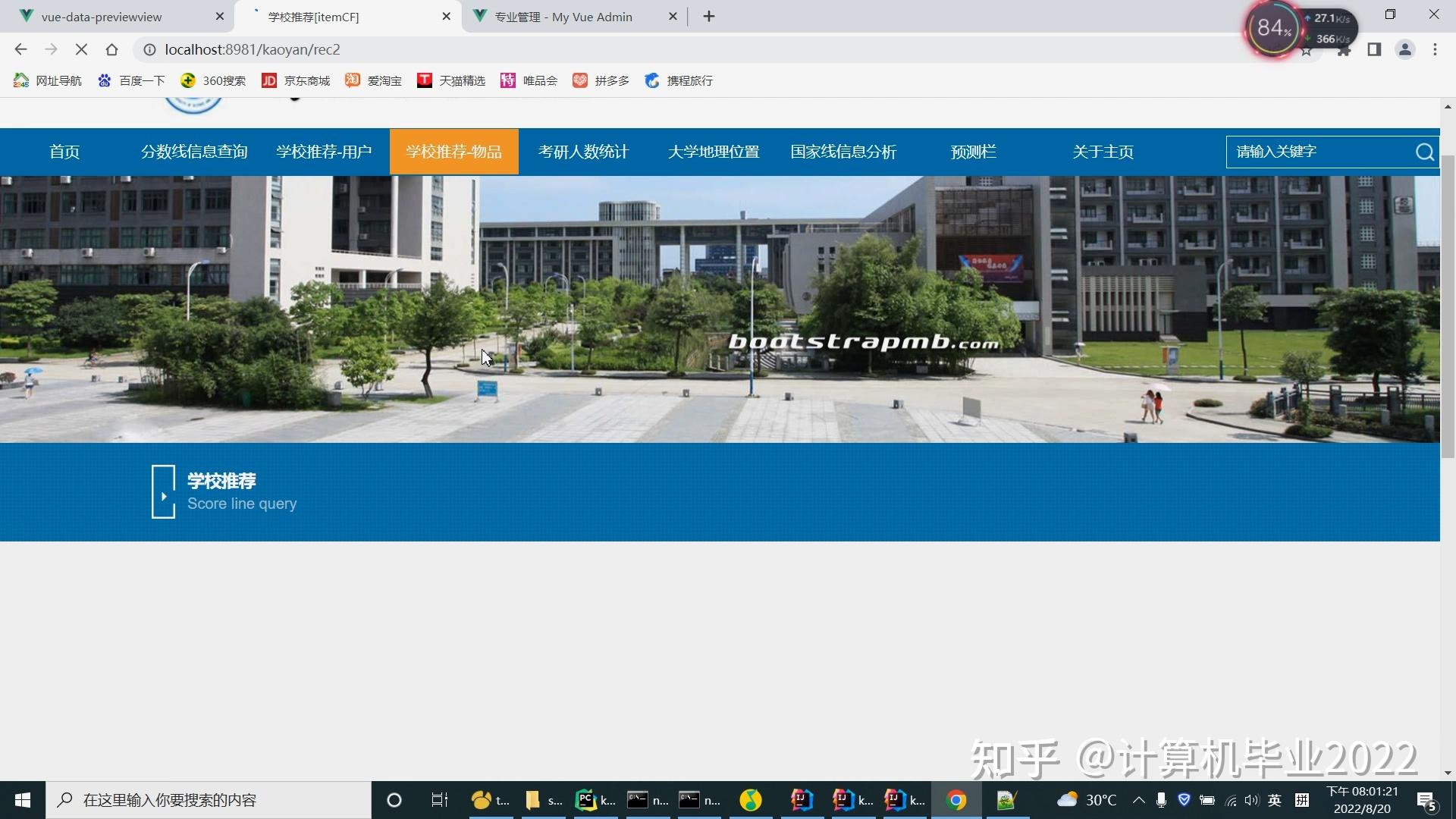Select 考研人数统计 in navigation bar
This screenshot has height=819, width=1456.
[x=583, y=152]
